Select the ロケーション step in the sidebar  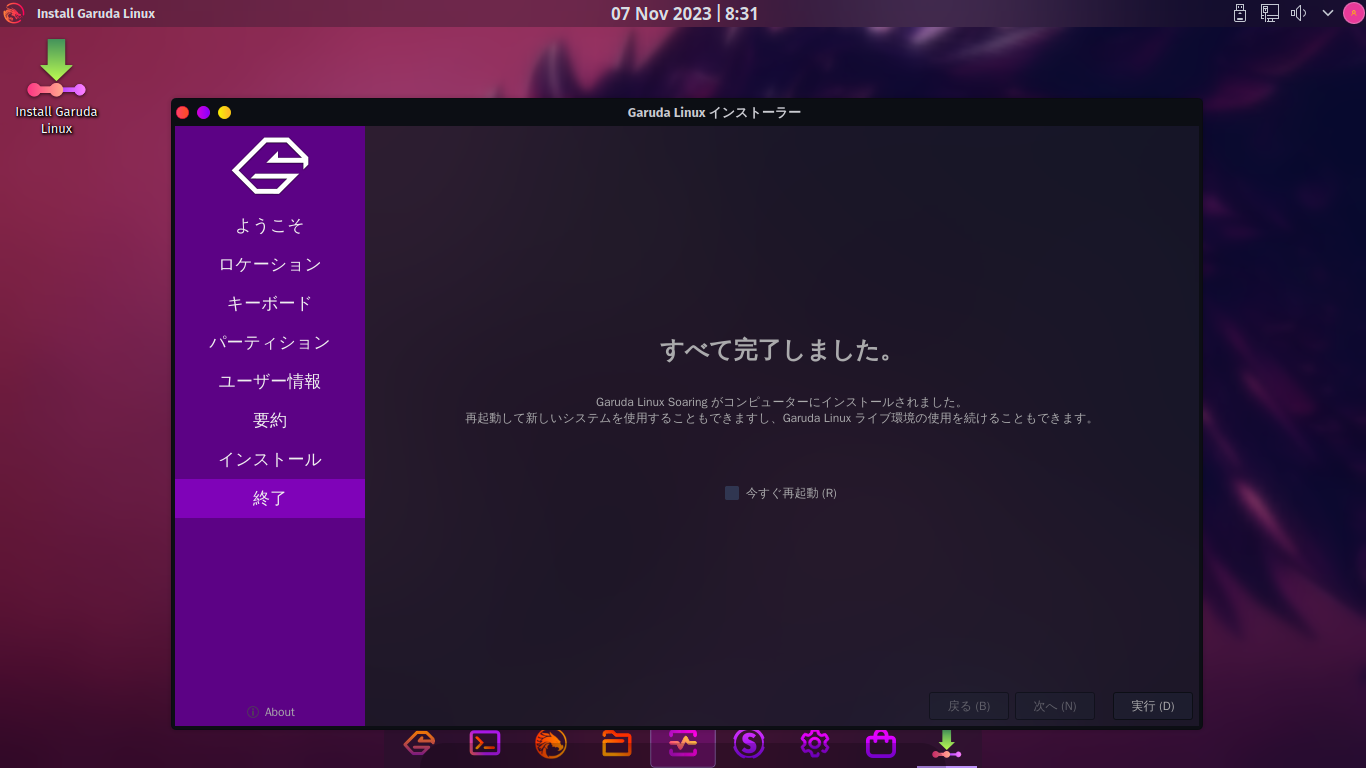click(x=270, y=265)
